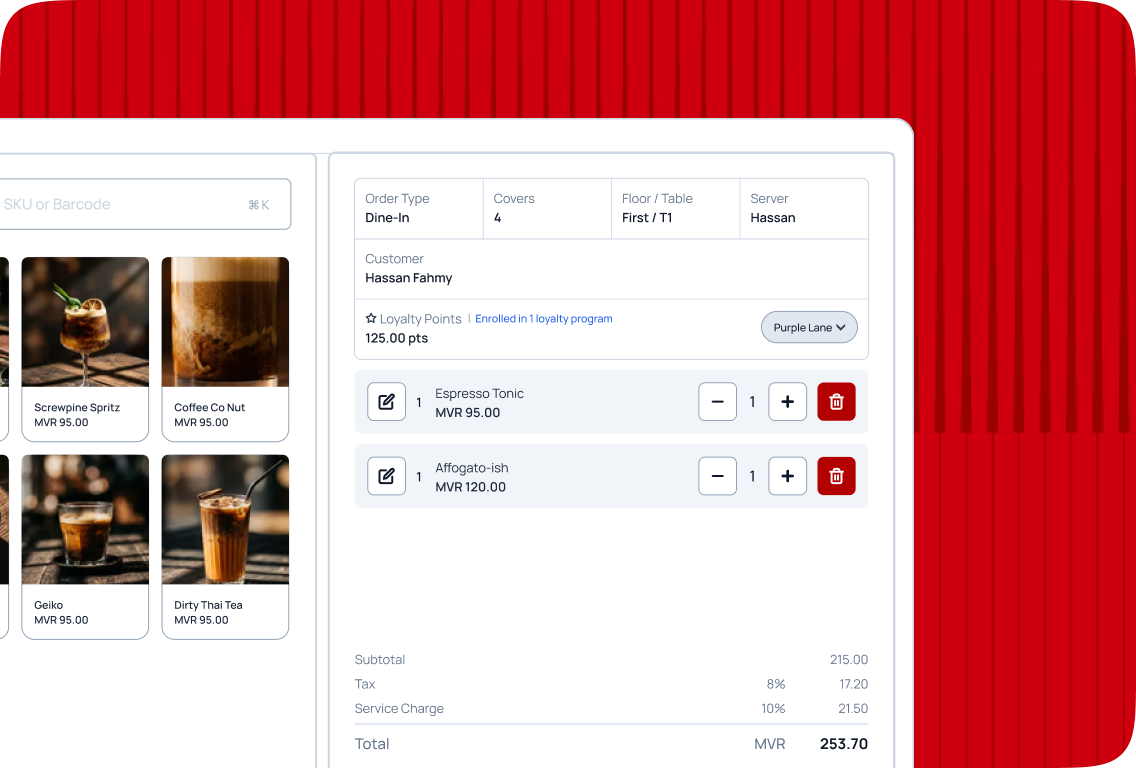Click the 125.00 pts loyalty balance
The image size is (1136, 768).
(x=396, y=338)
